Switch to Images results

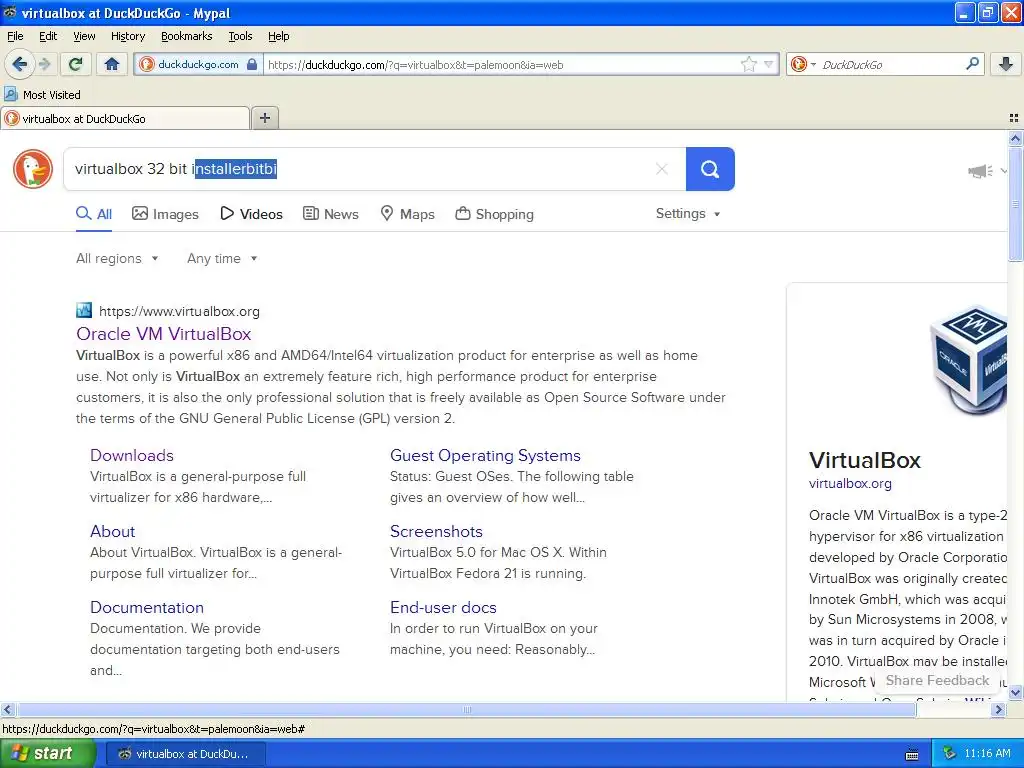(x=165, y=214)
